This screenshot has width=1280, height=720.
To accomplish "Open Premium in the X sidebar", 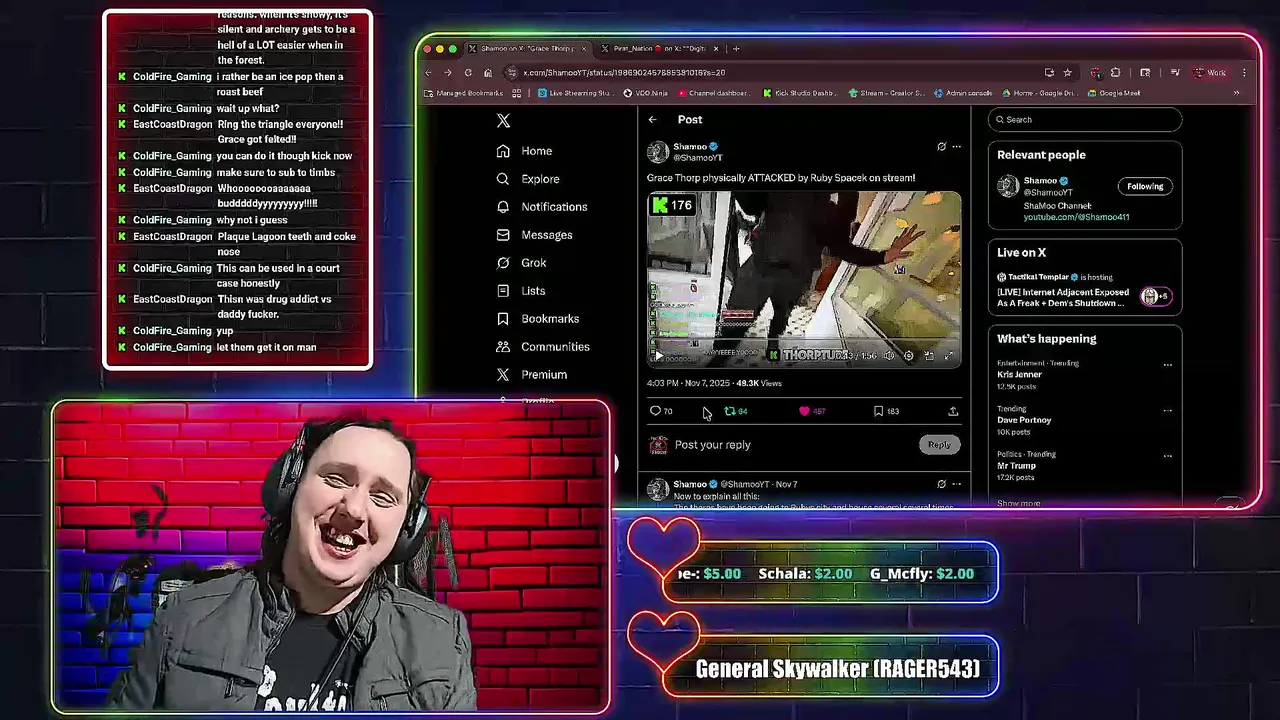I will pos(531,375).
